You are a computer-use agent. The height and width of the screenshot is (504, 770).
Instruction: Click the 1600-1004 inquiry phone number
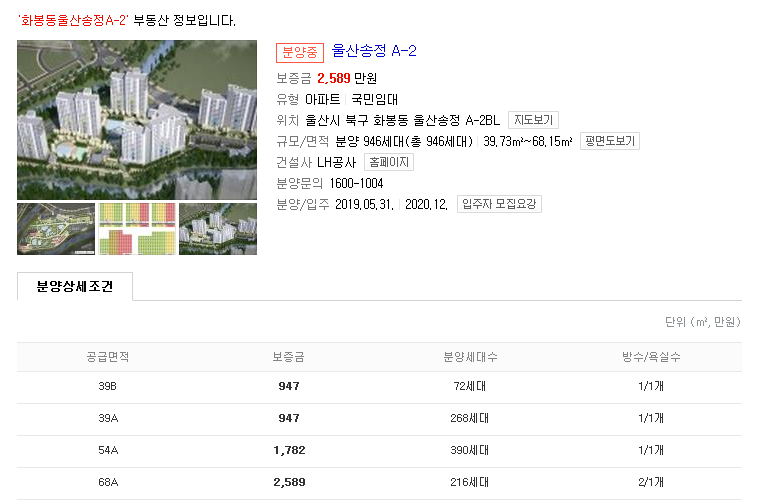[x=356, y=184]
